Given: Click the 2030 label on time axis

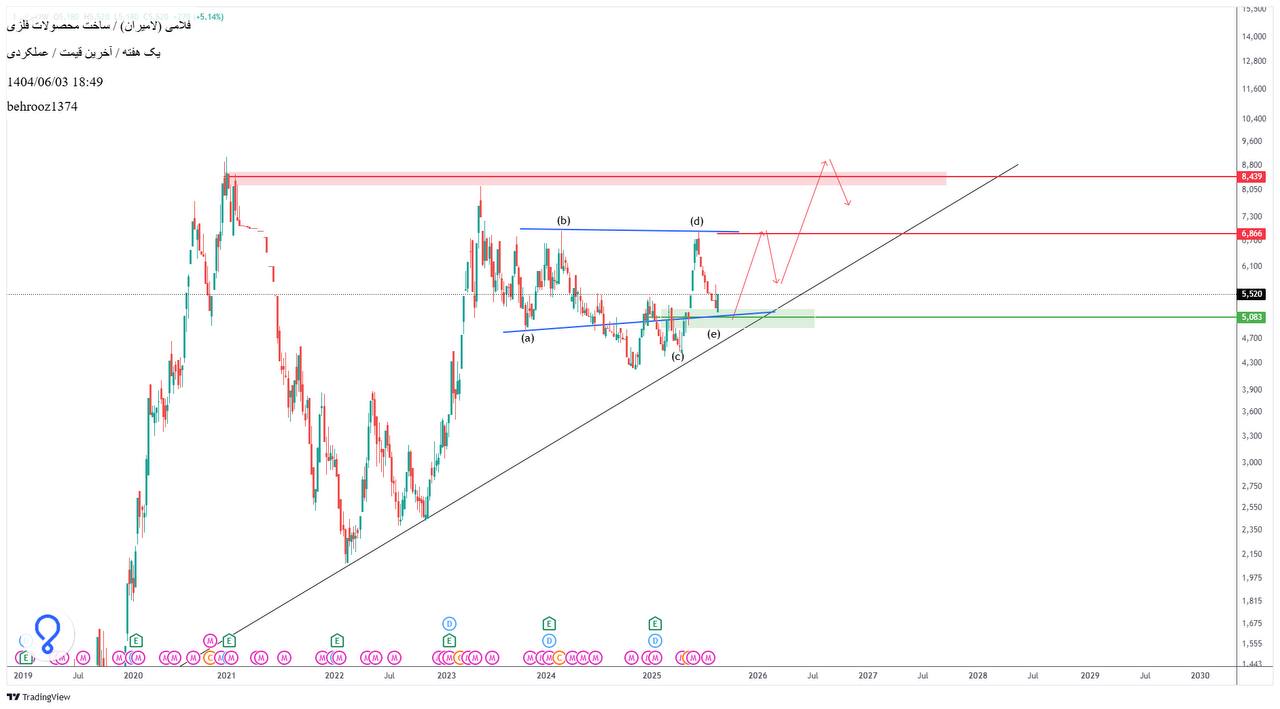Looking at the screenshot, I should 1200,676.
